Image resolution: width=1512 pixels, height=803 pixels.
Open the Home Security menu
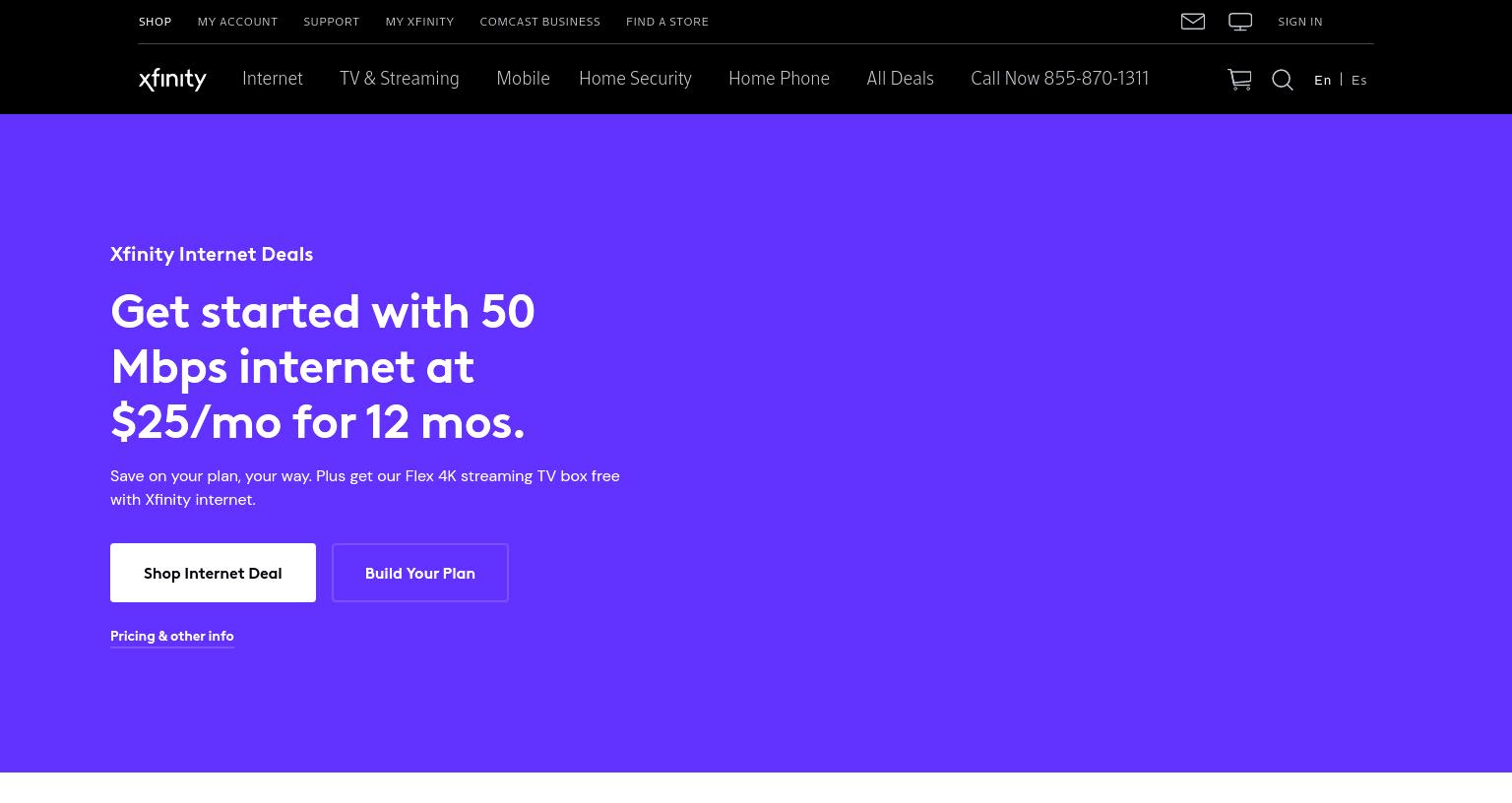click(635, 79)
